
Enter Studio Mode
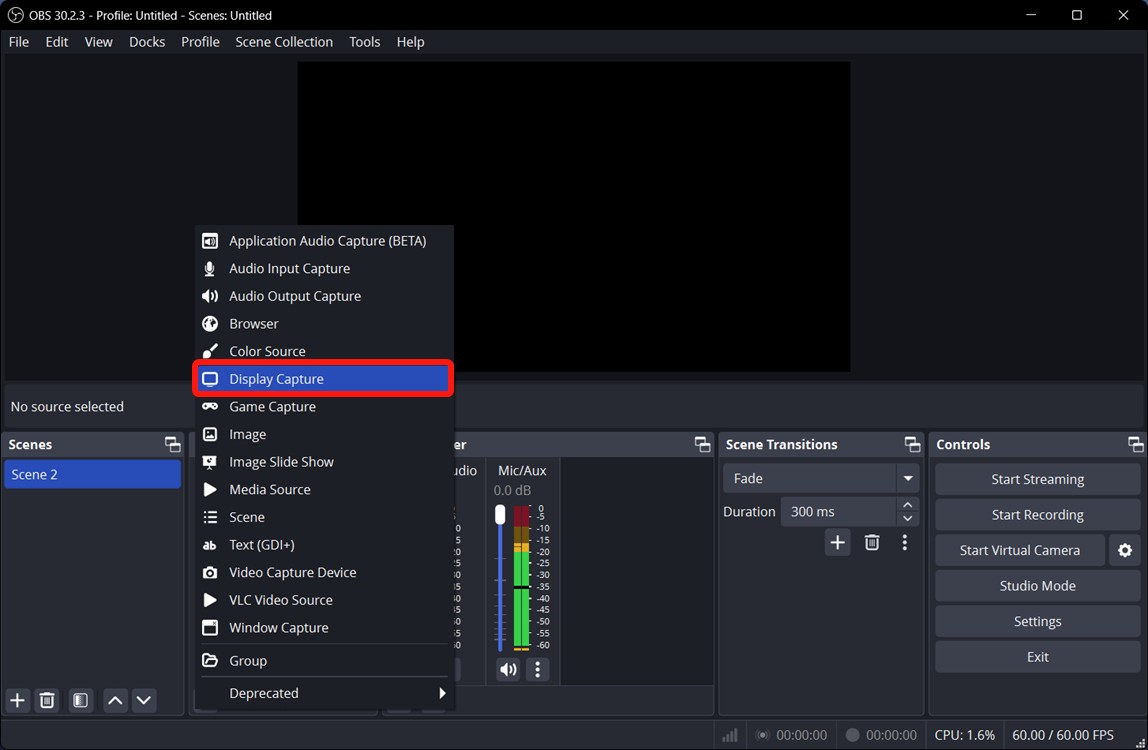point(1037,585)
